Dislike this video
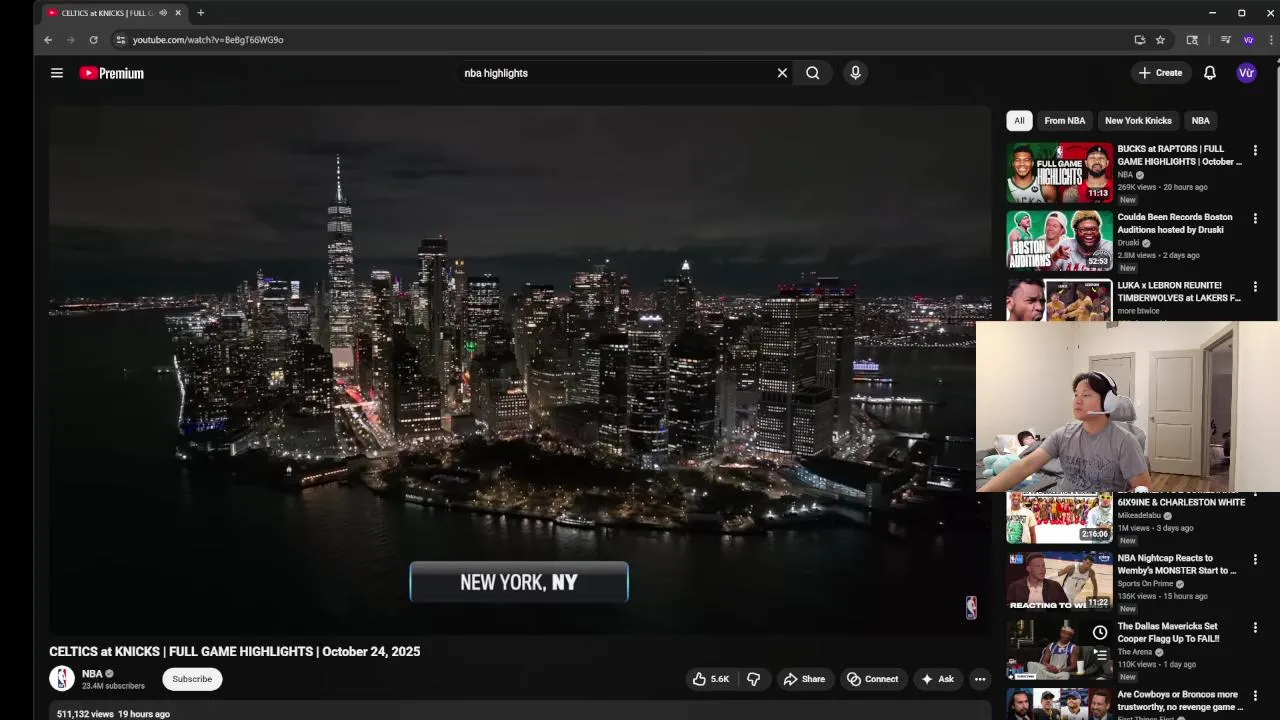The height and width of the screenshot is (720, 1280). pos(754,679)
